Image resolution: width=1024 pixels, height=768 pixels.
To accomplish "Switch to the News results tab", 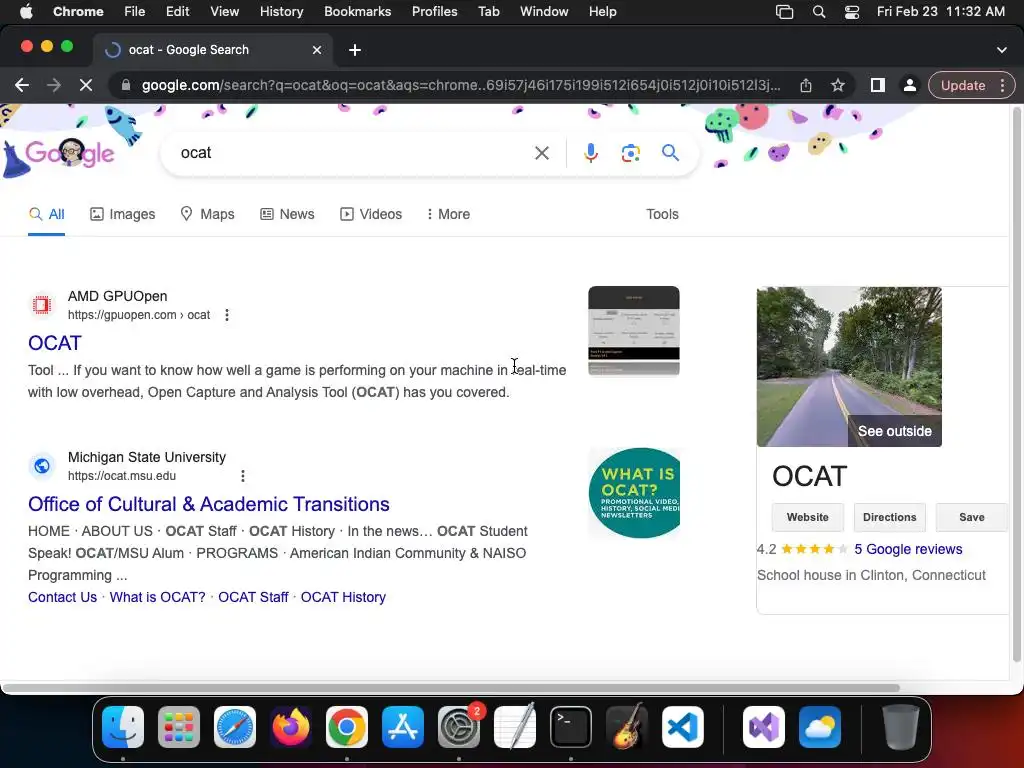I will pyautogui.click(x=287, y=214).
